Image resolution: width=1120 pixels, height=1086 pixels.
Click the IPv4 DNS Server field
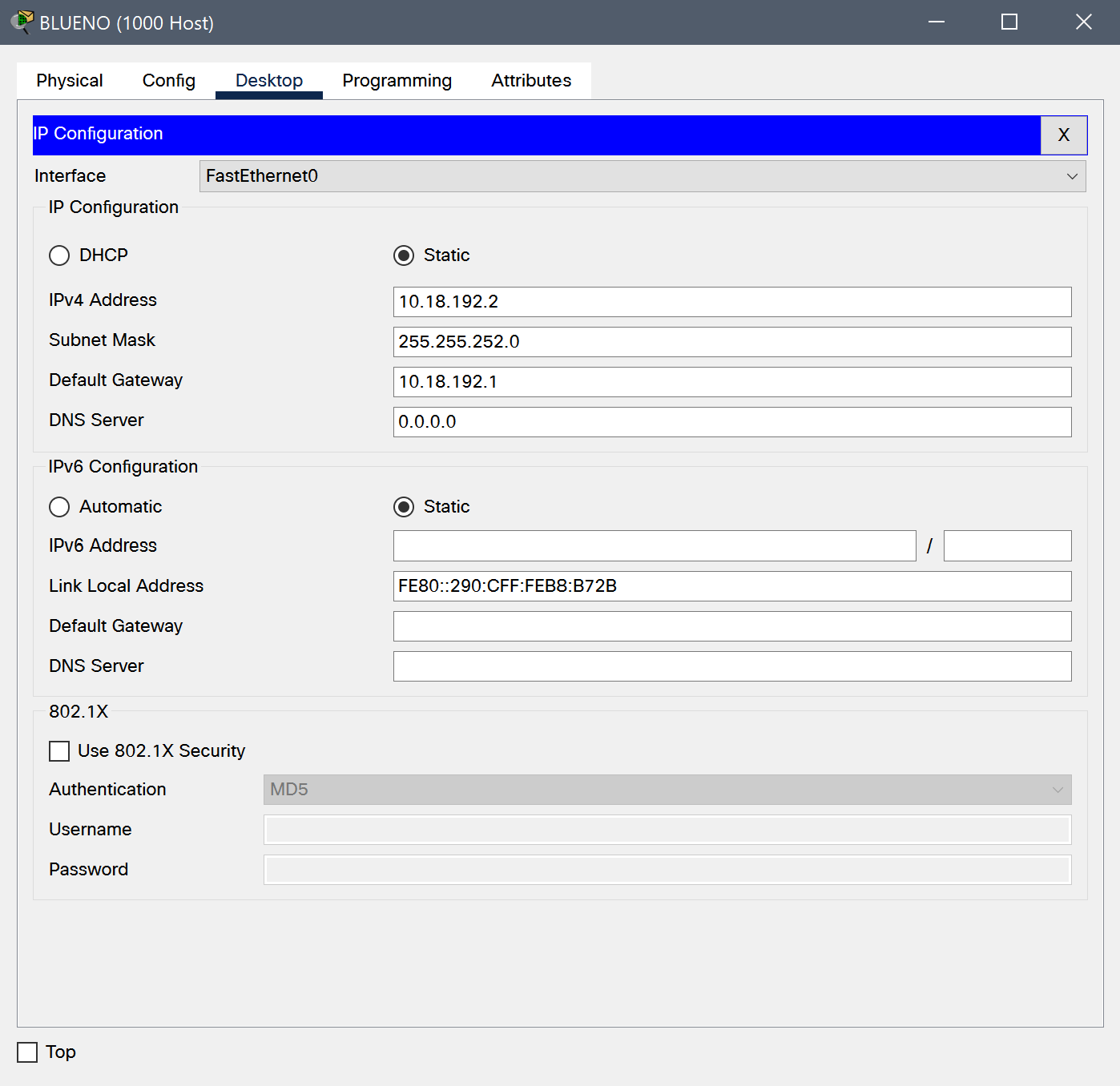click(732, 422)
